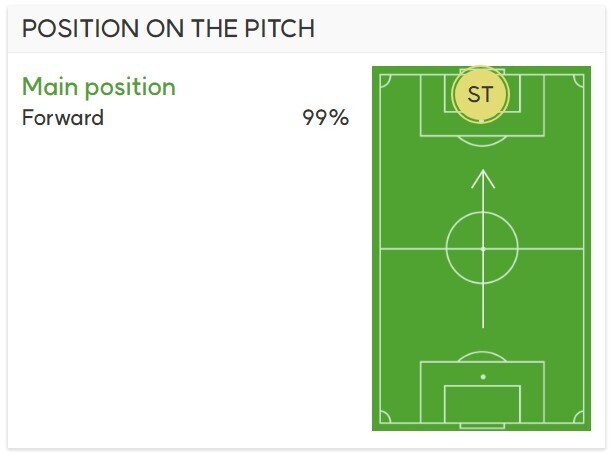Click the right half of the halfway line
616x459 pixels.
pos(552,248)
